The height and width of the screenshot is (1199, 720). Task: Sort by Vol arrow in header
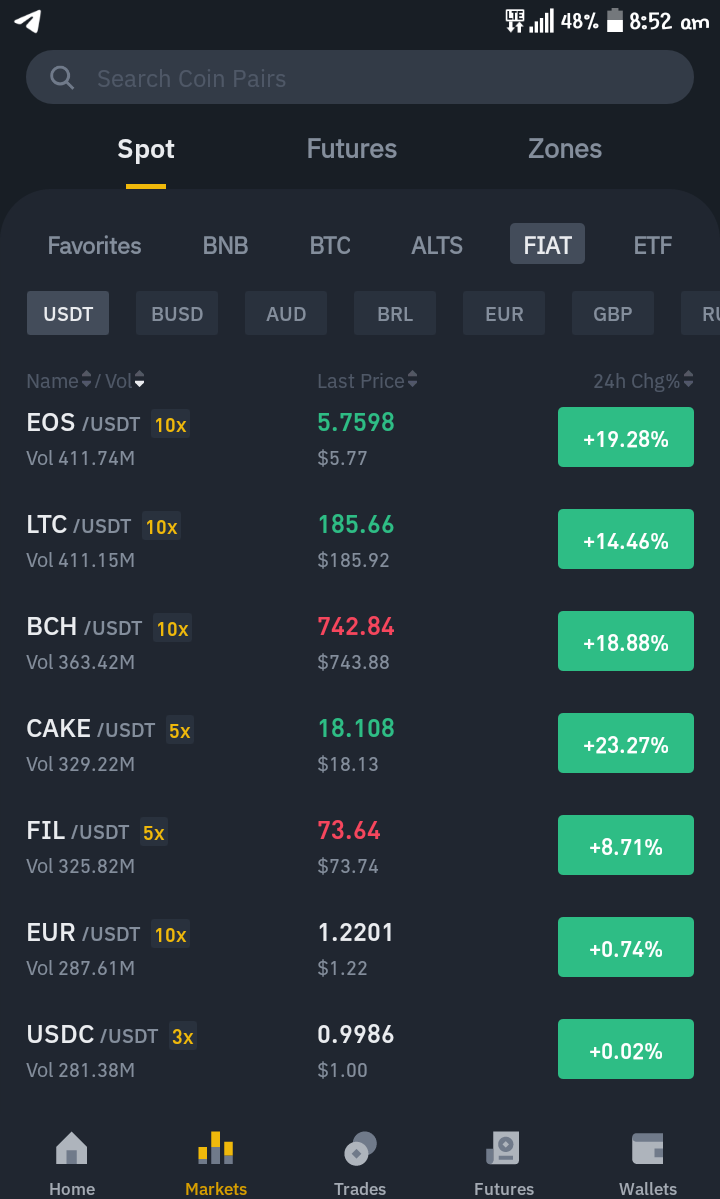tap(139, 380)
